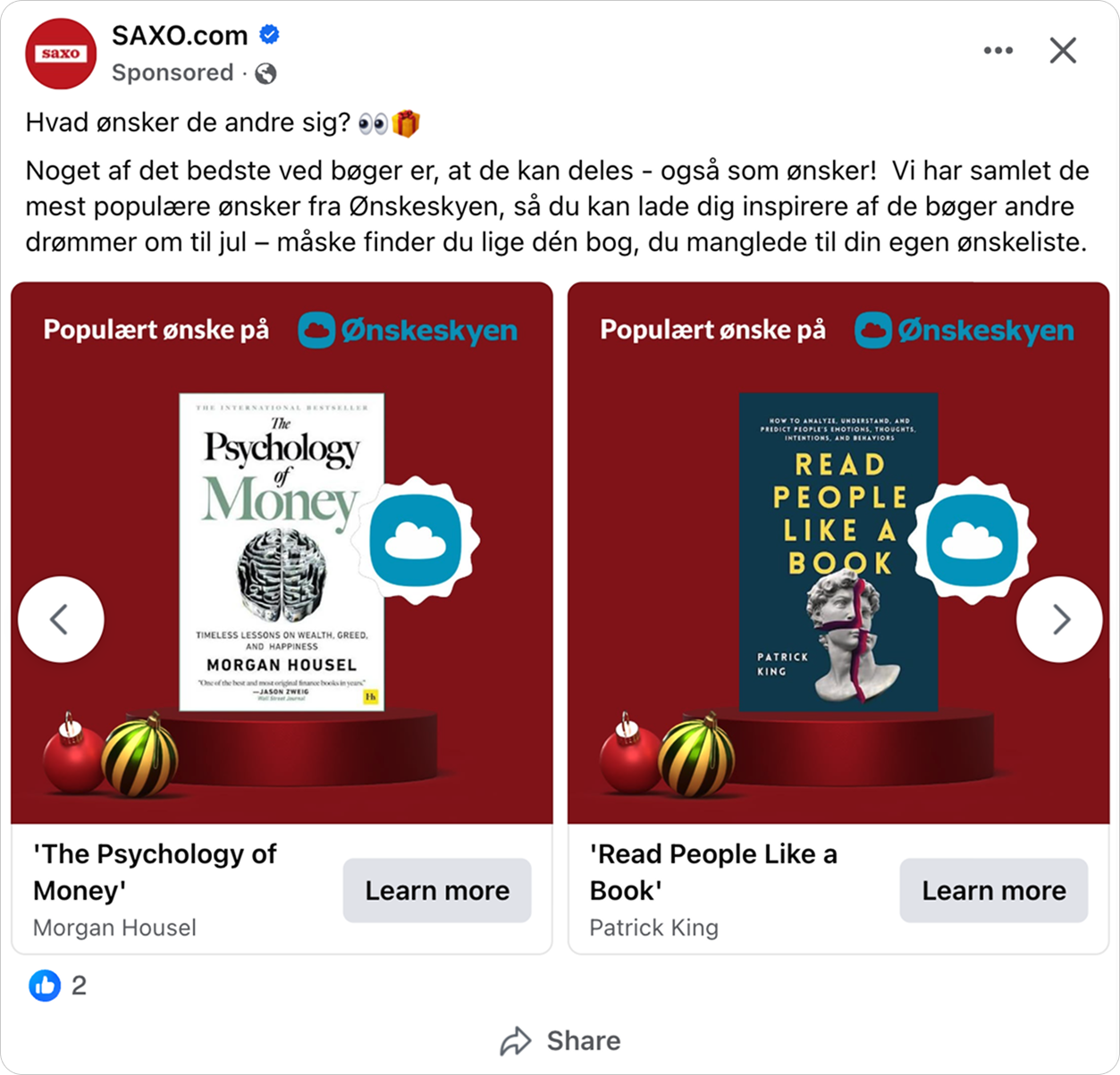Click the verified badge next to SAXO.com
The image size is (1120, 1075).
(x=269, y=35)
